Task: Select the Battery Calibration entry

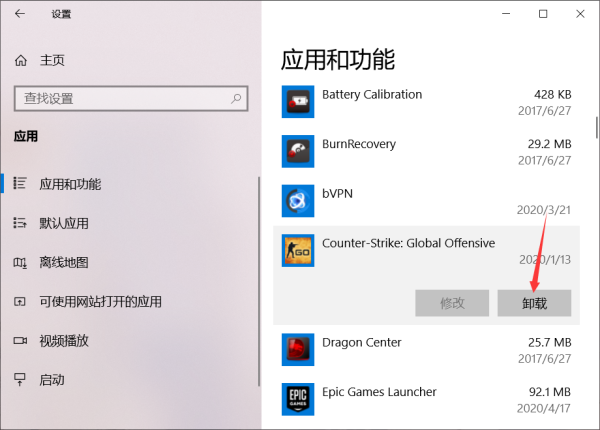Action: coord(426,102)
